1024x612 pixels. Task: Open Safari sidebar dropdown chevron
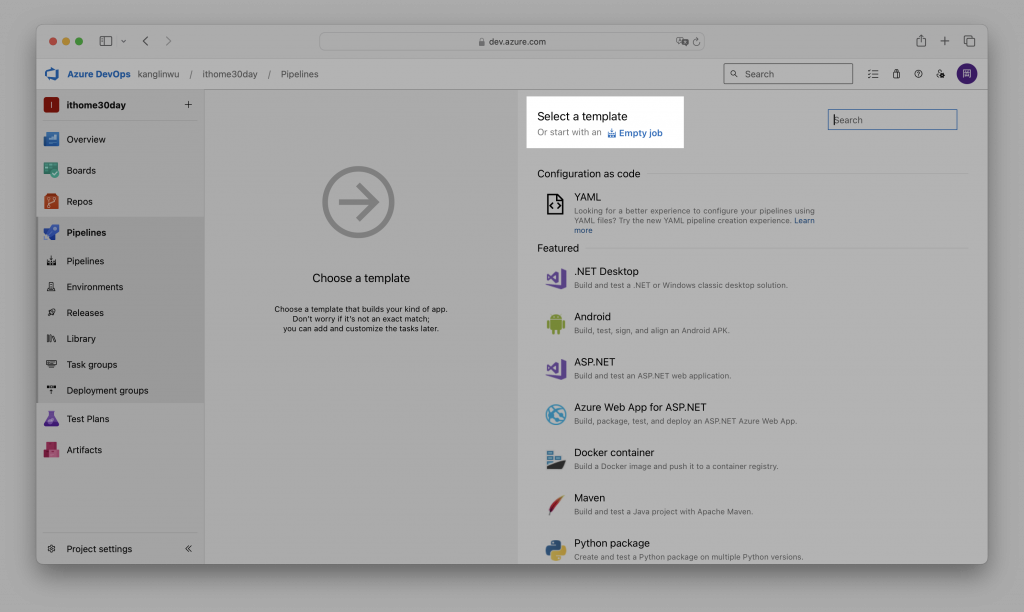123,41
